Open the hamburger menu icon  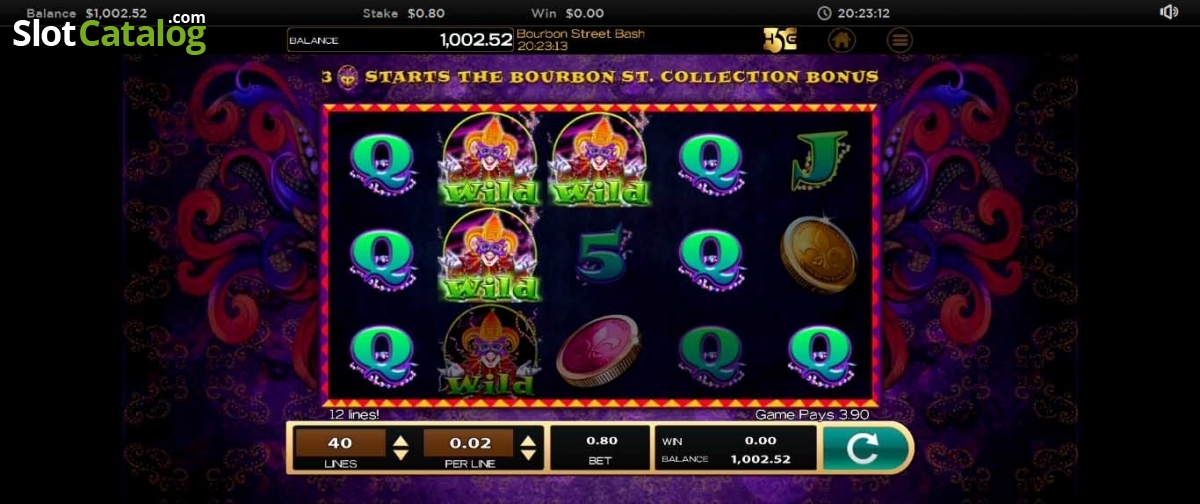900,40
